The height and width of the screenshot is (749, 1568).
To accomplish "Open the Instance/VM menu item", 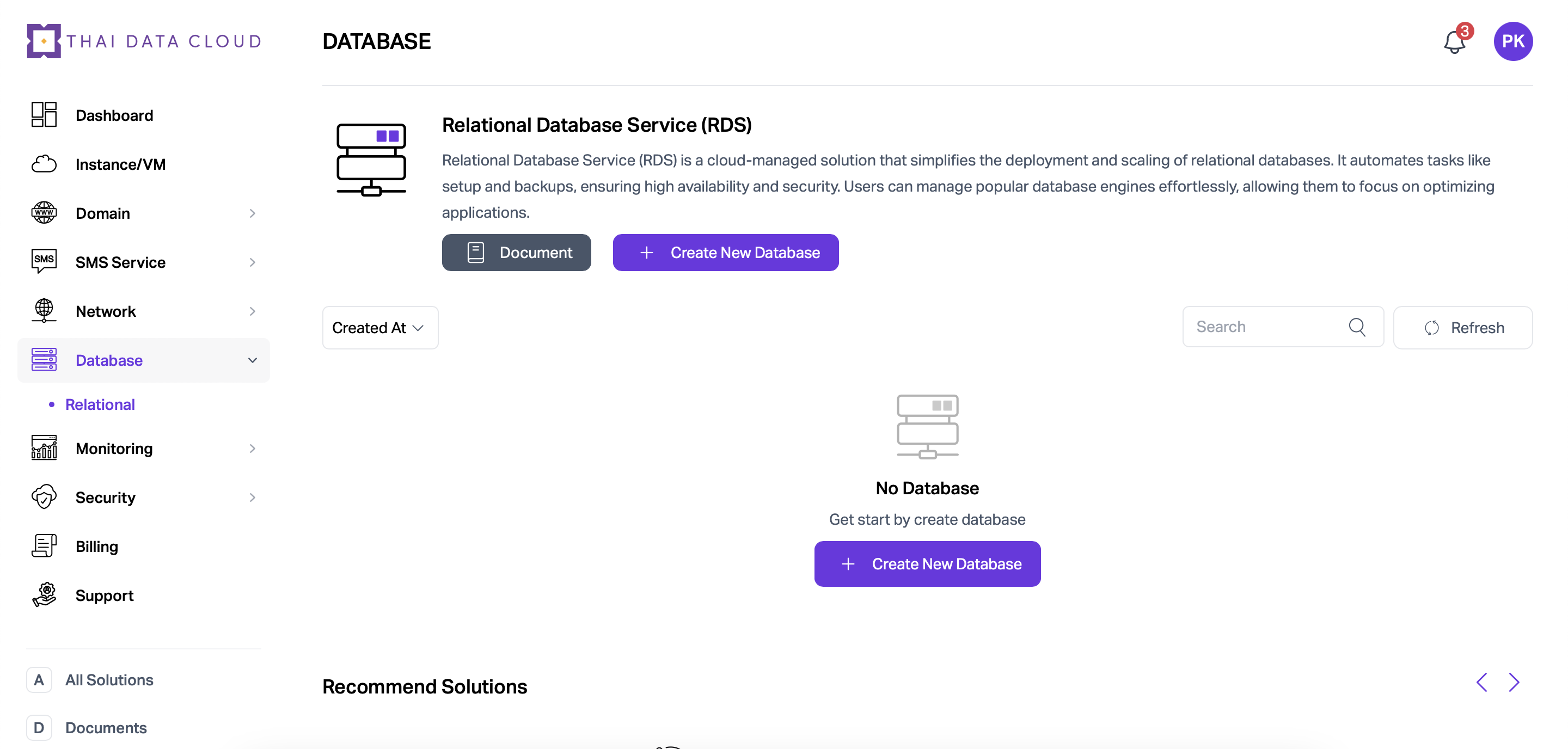I will click(x=144, y=164).
